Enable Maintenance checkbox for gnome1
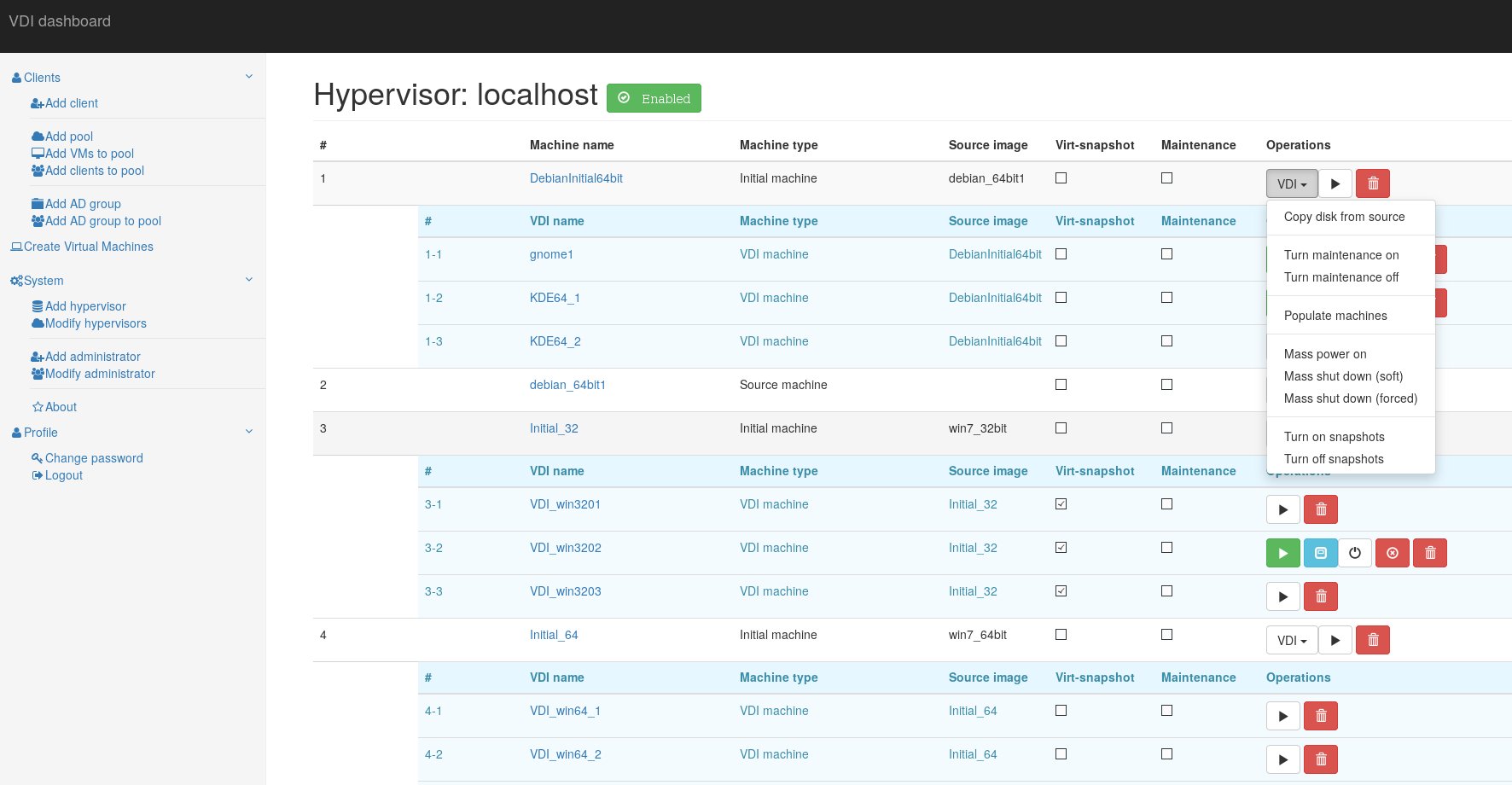 coord(1166,254)
